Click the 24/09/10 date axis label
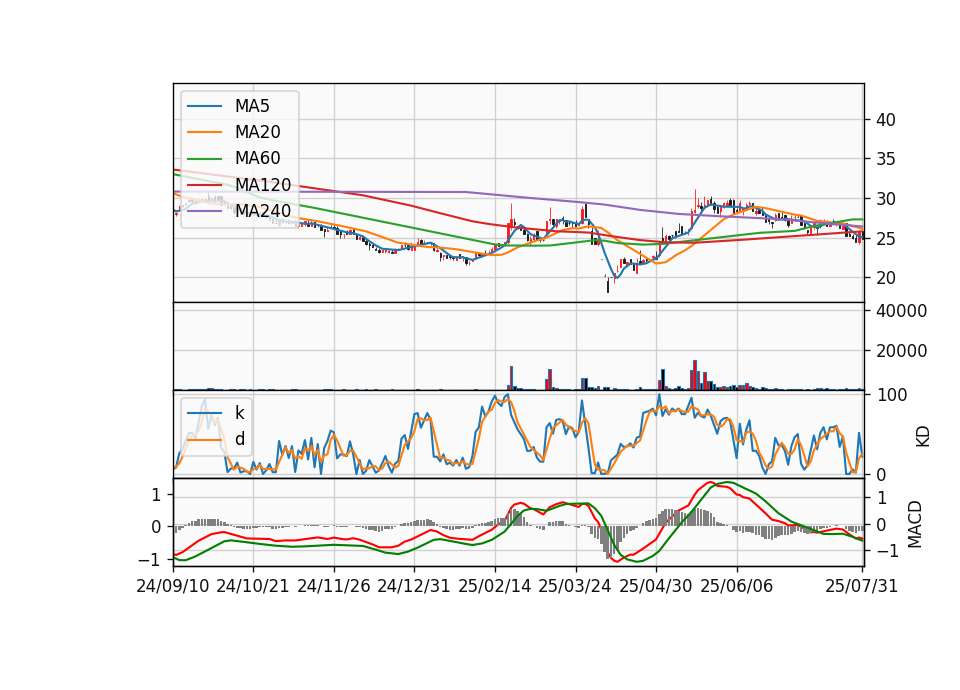Screen dimensions: 960x690 point(173,586)
